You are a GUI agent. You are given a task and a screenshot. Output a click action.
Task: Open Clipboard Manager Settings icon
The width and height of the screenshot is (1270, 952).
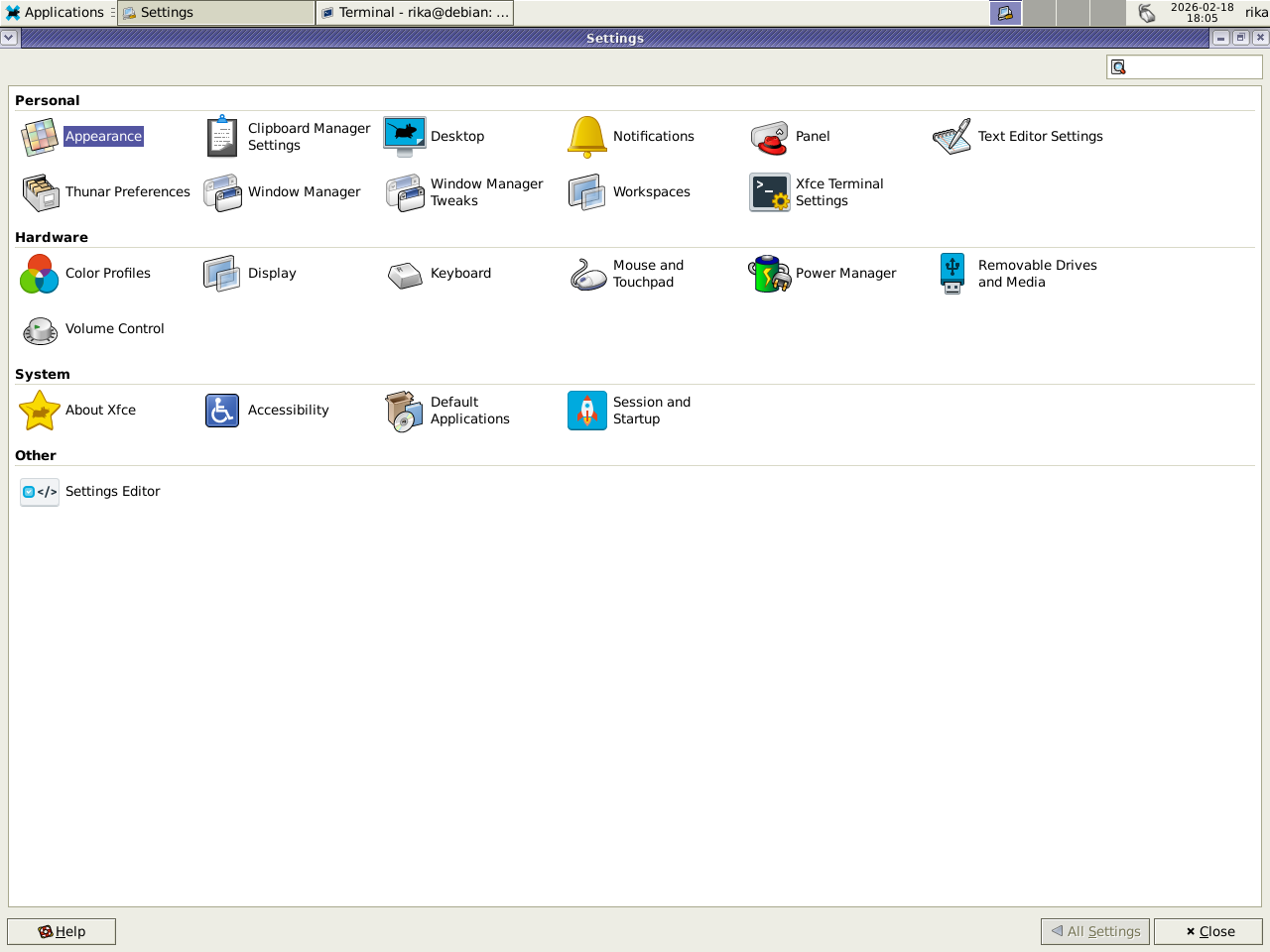point(222,137)
